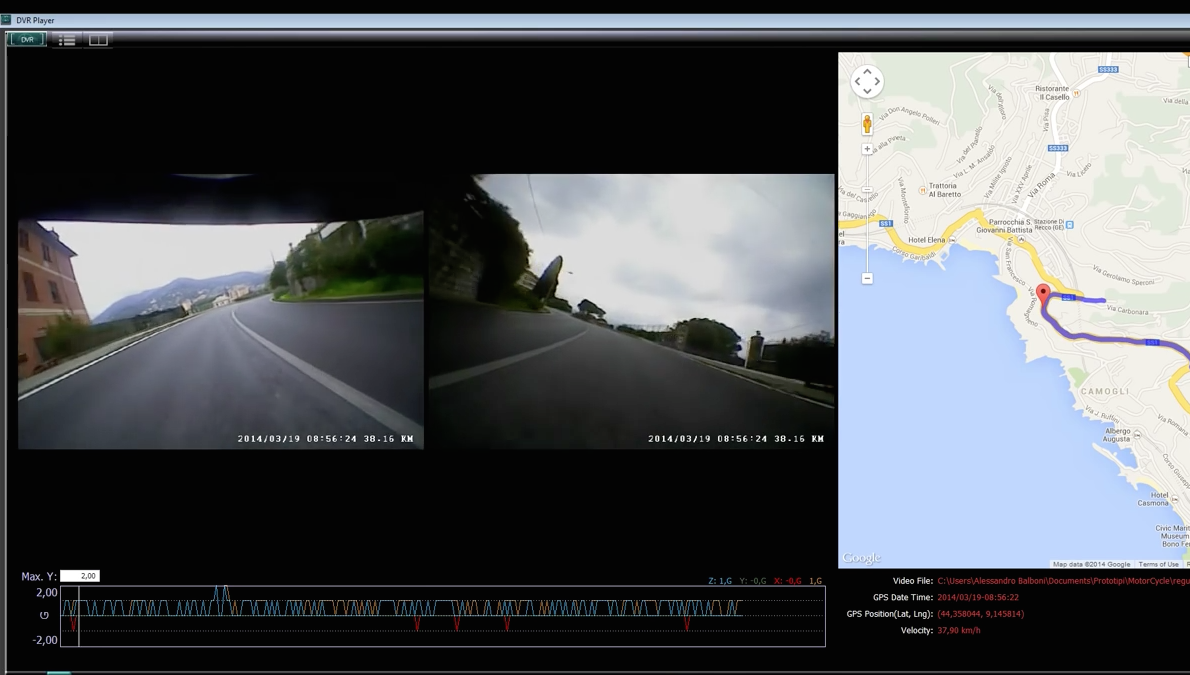Pan the map down using arrow control

point(867,91)
